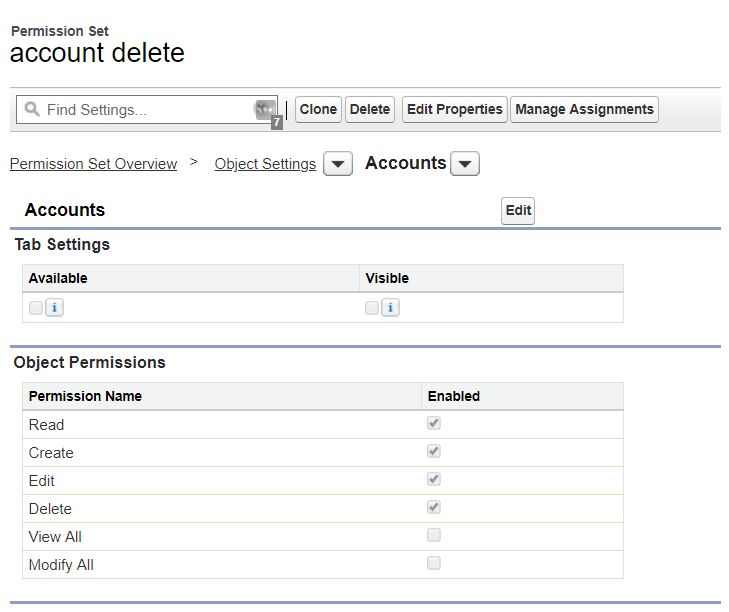Image resolution: width=729 pixels, height=612 pixels.
Task: Go to the Permission Set Overview link
Action: coord(93,164)
